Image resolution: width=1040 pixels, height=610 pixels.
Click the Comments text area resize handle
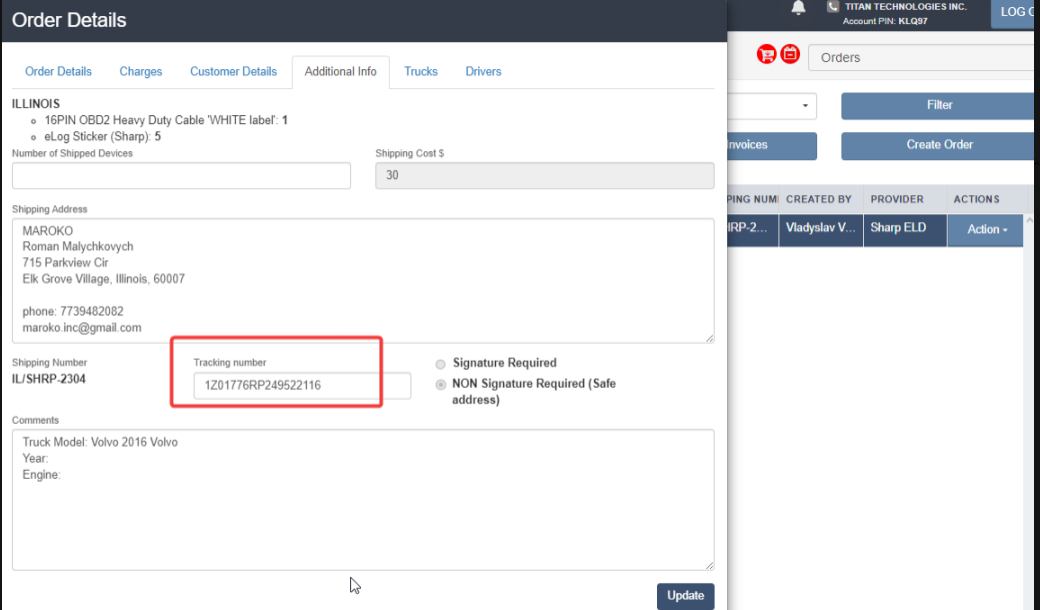coord(709,565)
